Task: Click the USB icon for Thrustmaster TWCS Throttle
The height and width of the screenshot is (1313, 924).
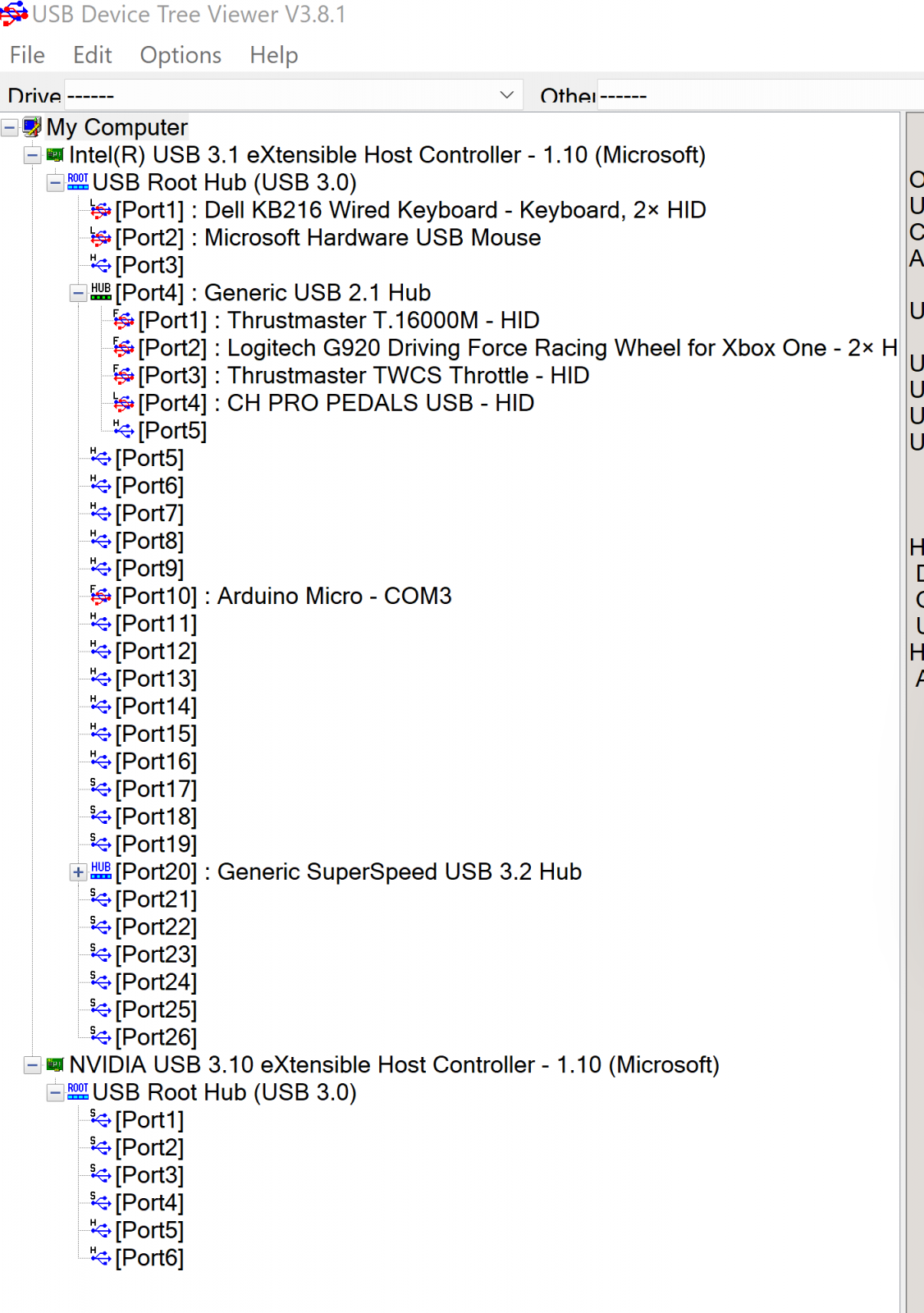Action: (x=124, y=376)
